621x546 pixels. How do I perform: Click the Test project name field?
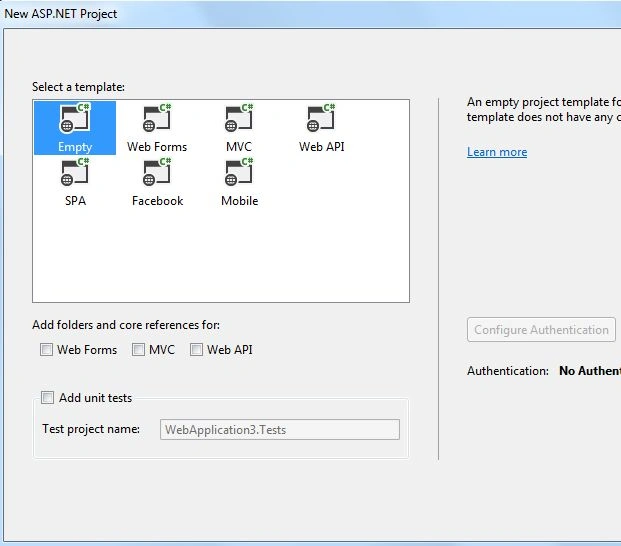pyautogui.click(x=280, y=430)
